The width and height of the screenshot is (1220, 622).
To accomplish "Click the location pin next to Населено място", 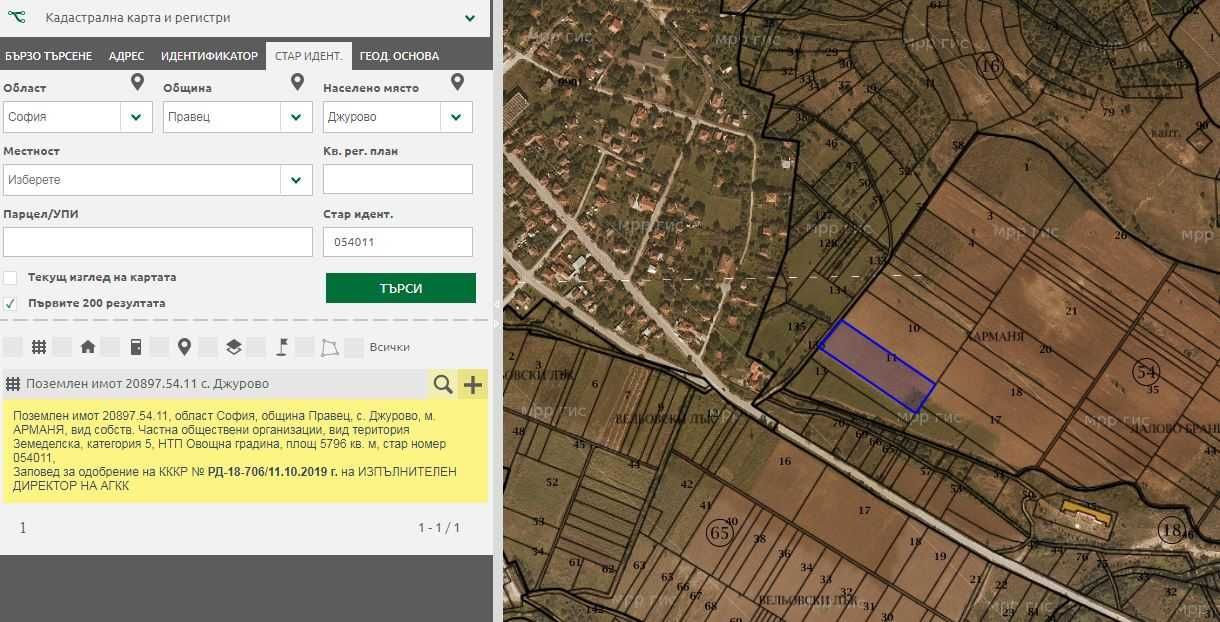I will 457,82.
